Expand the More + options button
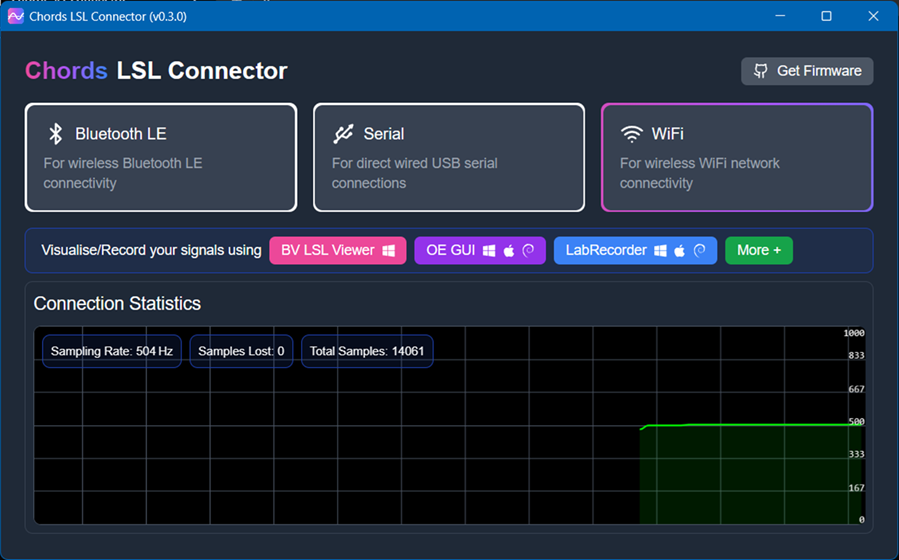Viewport: 899px width, 560px height. (758, 250)
